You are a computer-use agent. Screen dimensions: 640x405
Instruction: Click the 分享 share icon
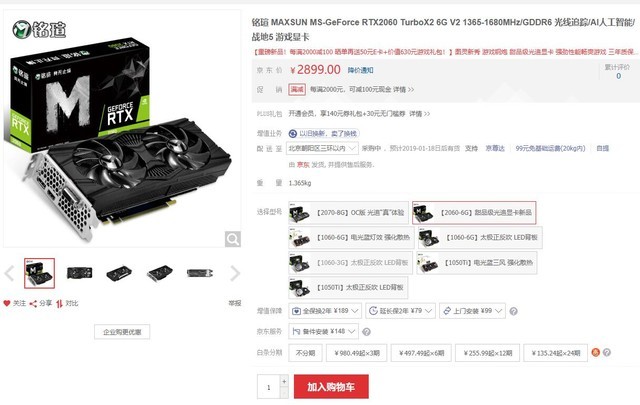point(33,303)
